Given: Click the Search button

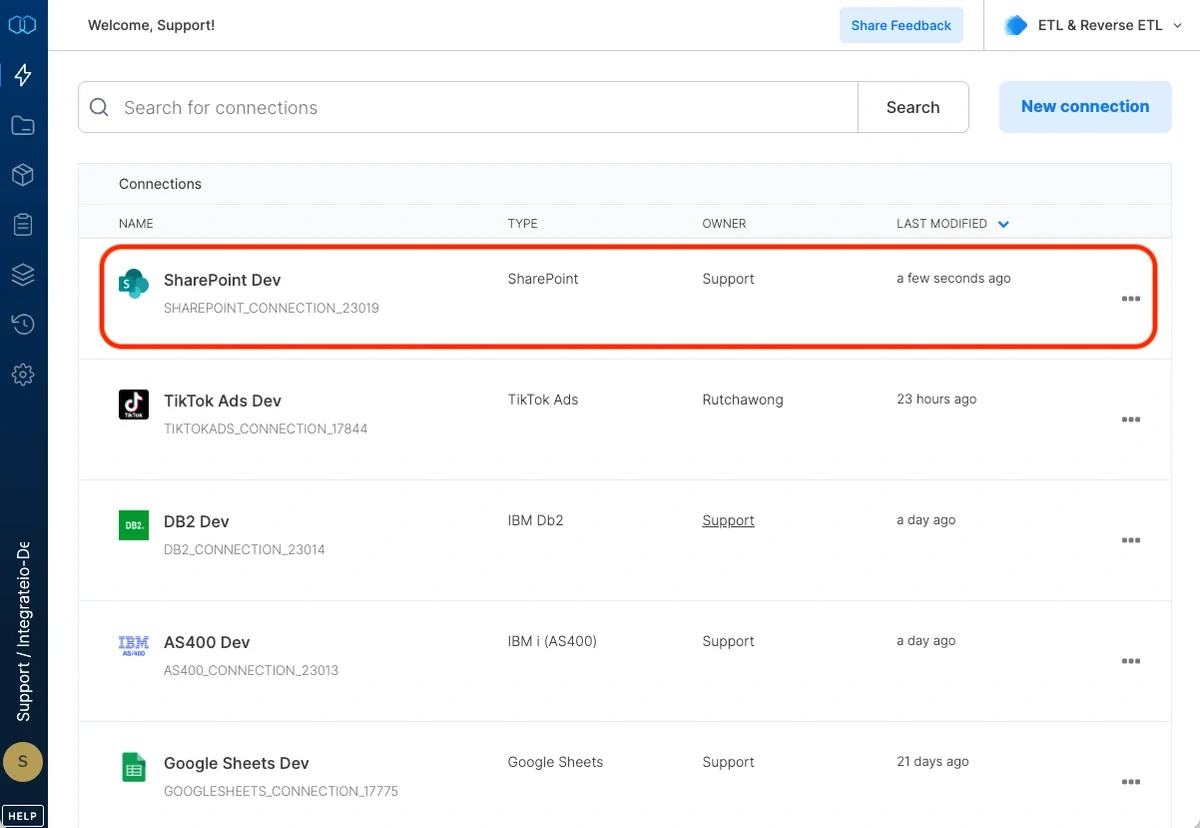Looking at the screenshot, I should (913, 107).
